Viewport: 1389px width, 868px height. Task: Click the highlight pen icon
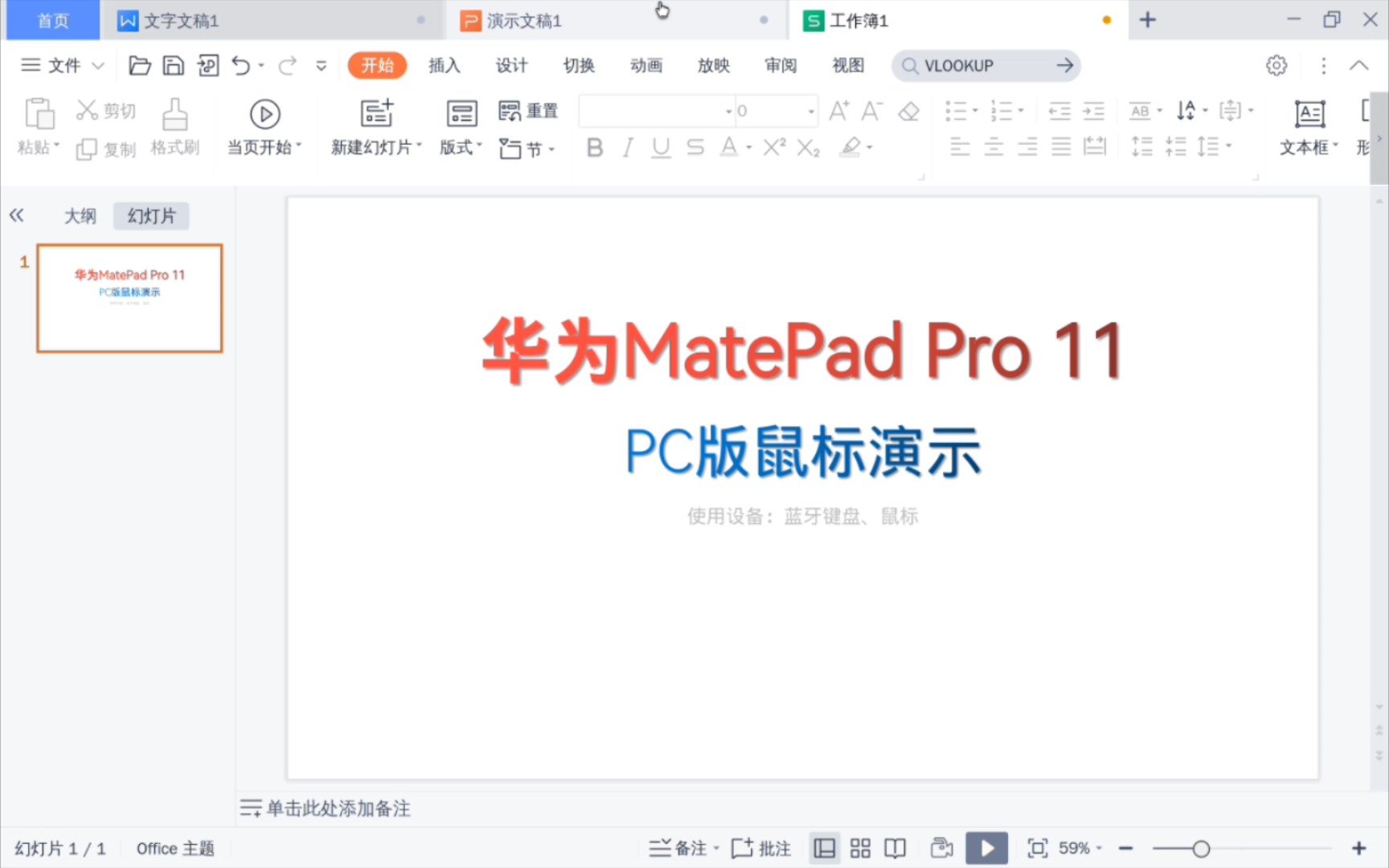(851, 147)
